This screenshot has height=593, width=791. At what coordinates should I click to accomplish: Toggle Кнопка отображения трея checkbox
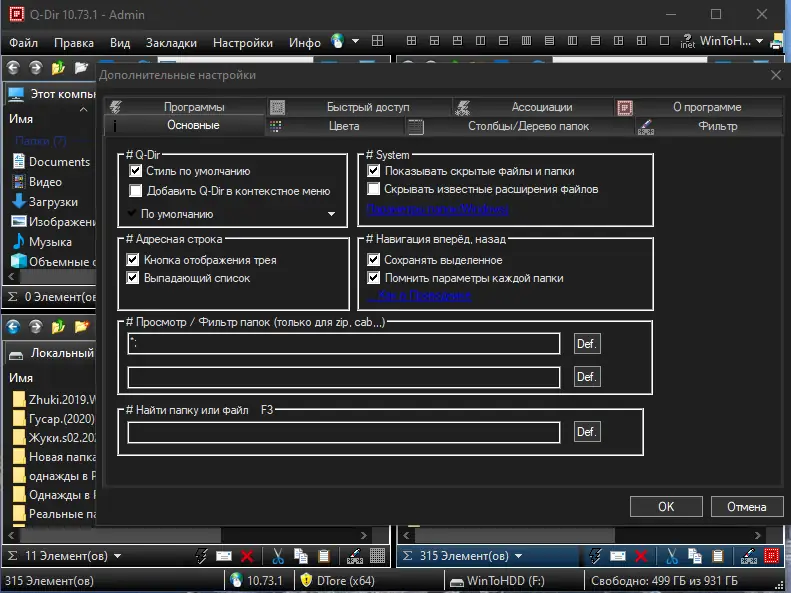pos(133,260)
